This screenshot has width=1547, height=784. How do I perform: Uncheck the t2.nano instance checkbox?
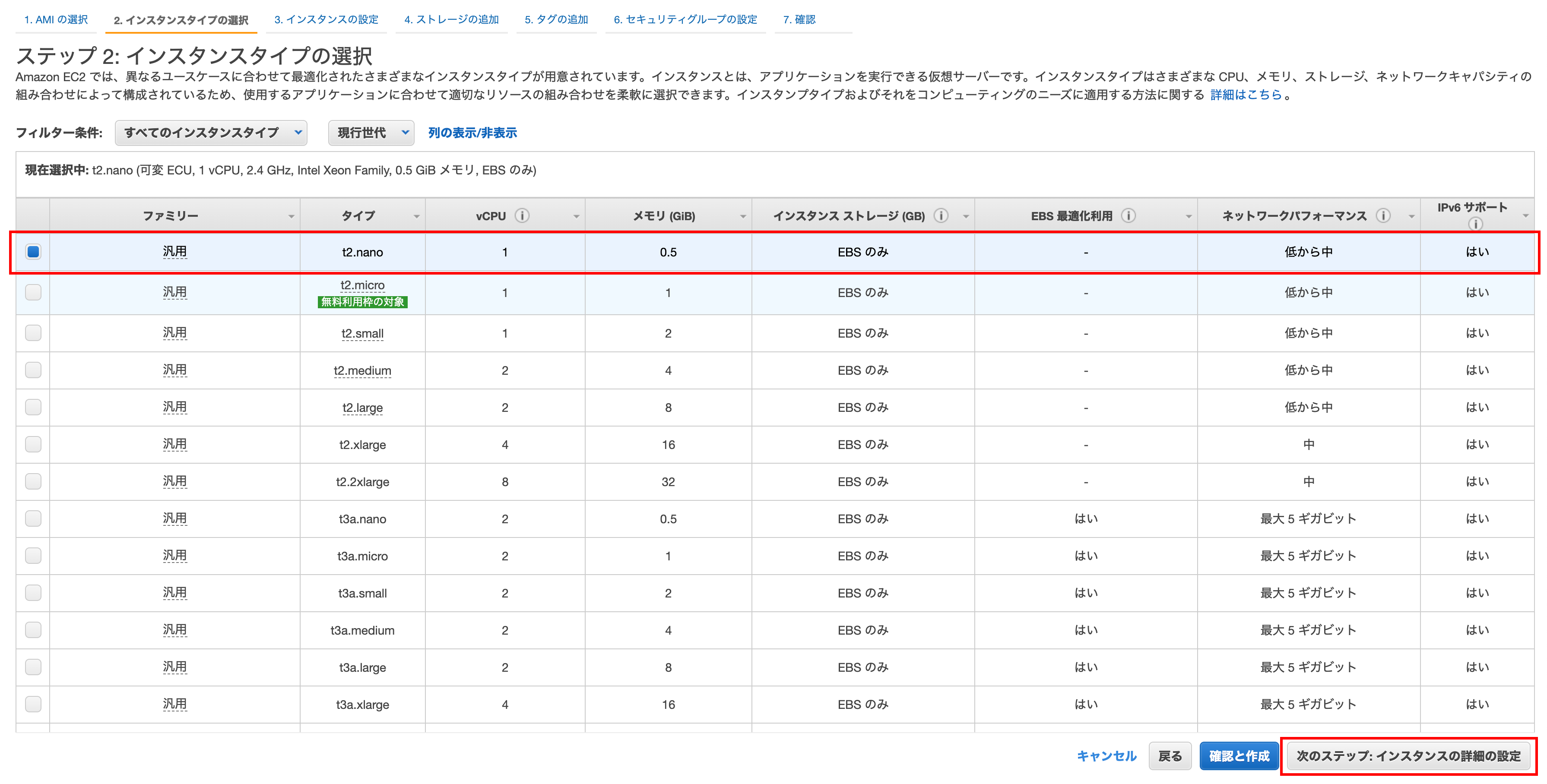tap(33, 252)
